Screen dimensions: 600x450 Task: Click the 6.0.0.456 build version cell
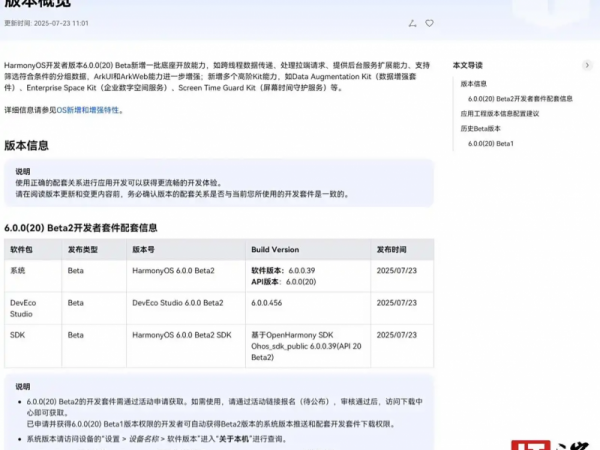click(x=269, y=301)
